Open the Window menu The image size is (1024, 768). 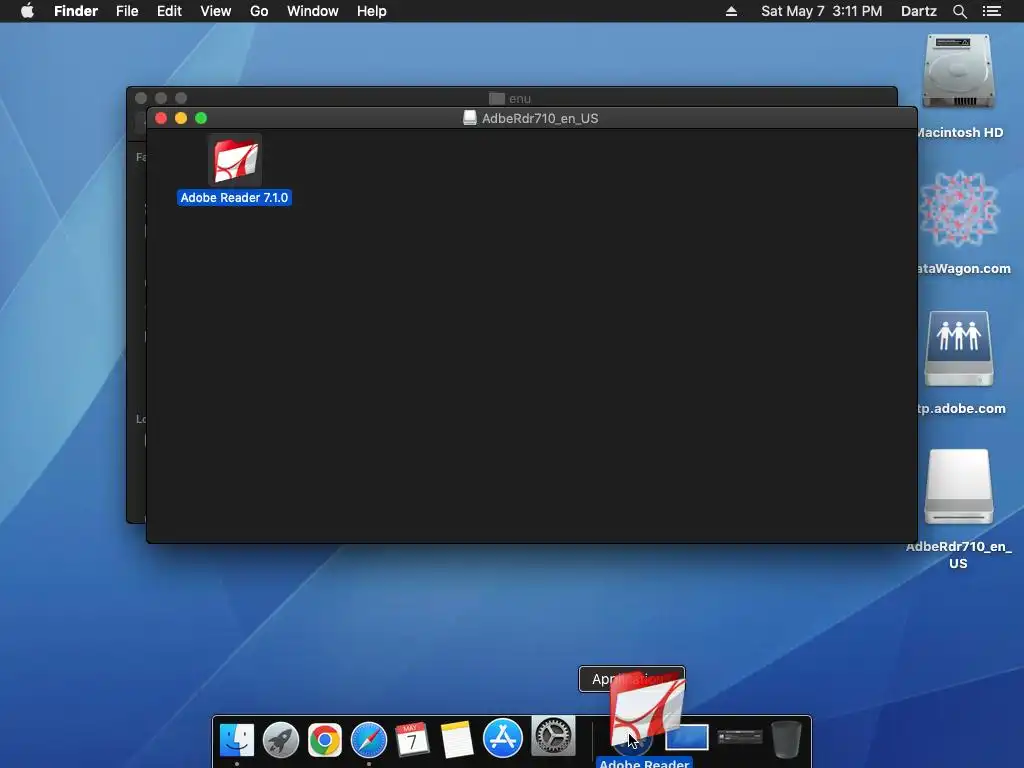(313, 11)
